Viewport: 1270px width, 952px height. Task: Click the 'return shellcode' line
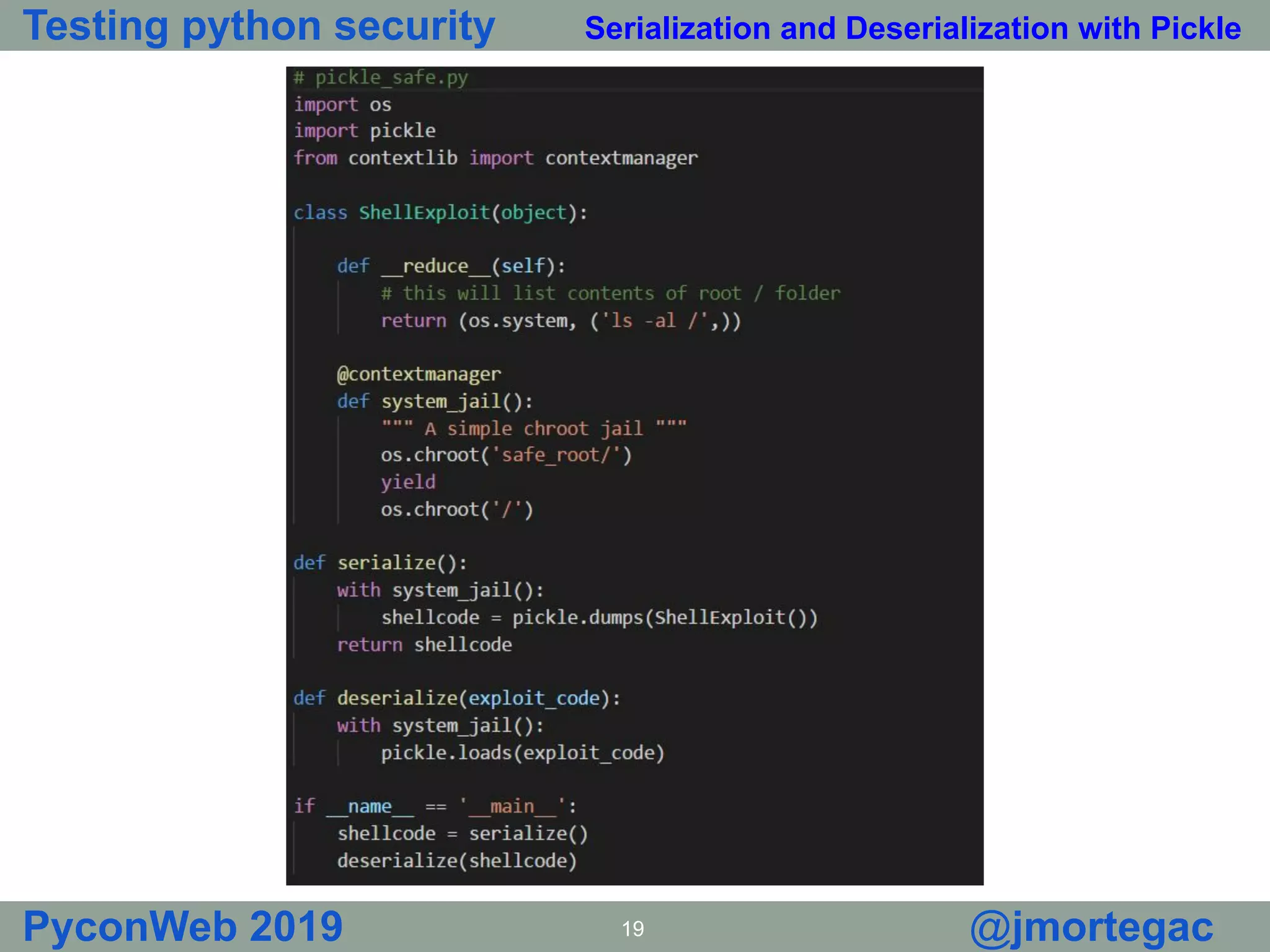coord(425,645)
